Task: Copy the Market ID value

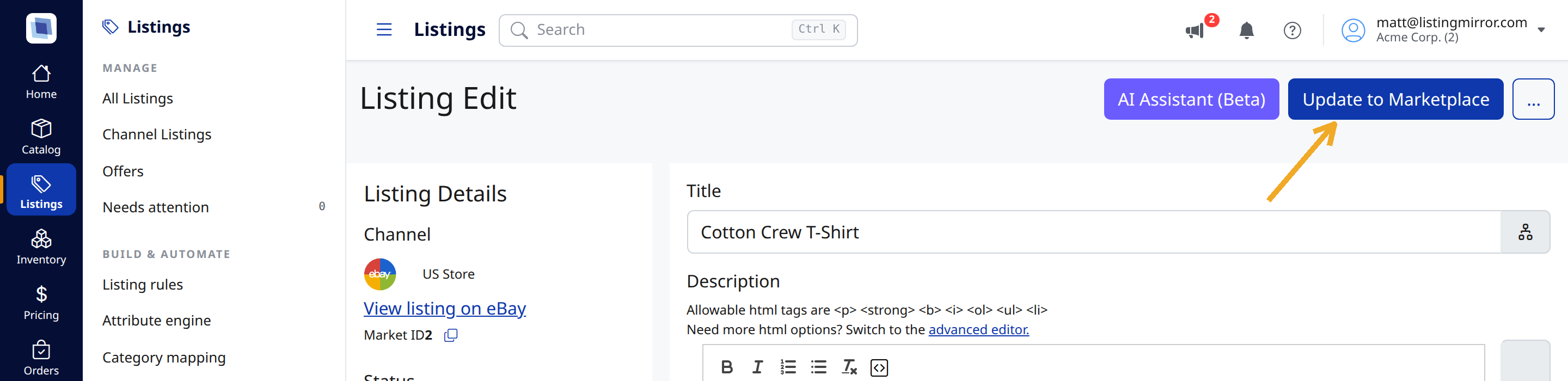Action: (x=450, y=335)
